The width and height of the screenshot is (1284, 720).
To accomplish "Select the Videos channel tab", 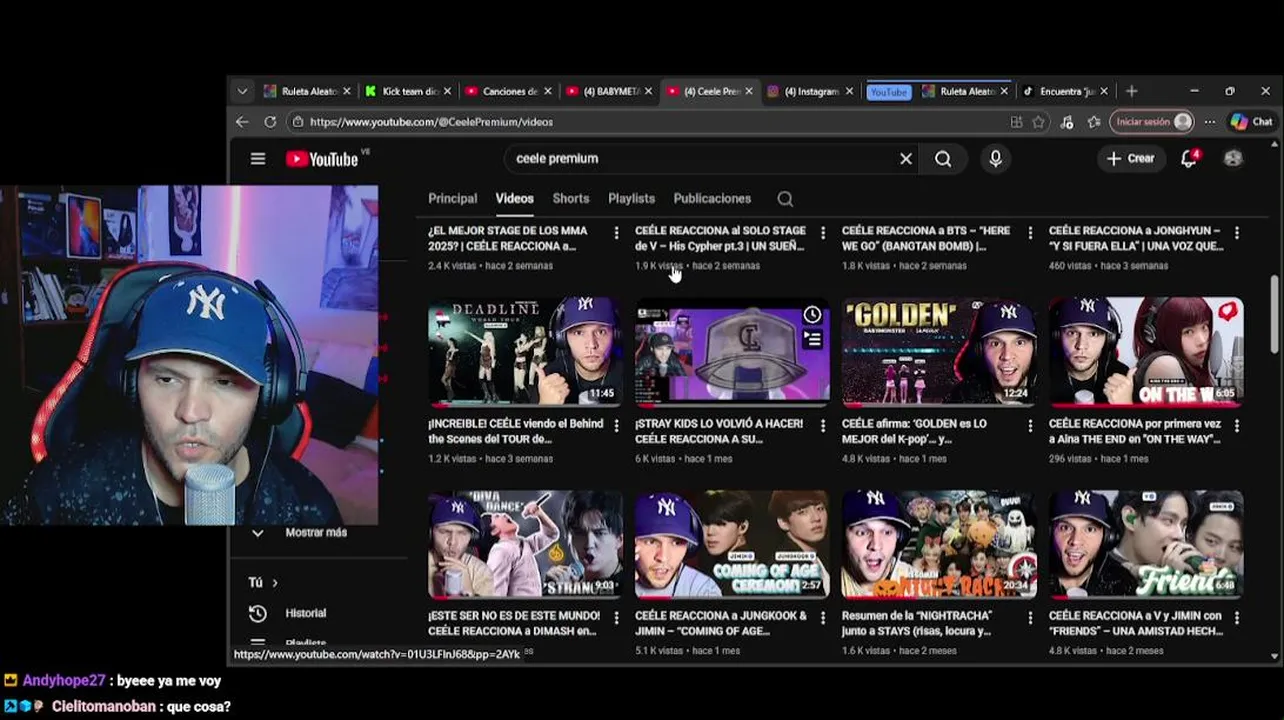I will (515, 198).
